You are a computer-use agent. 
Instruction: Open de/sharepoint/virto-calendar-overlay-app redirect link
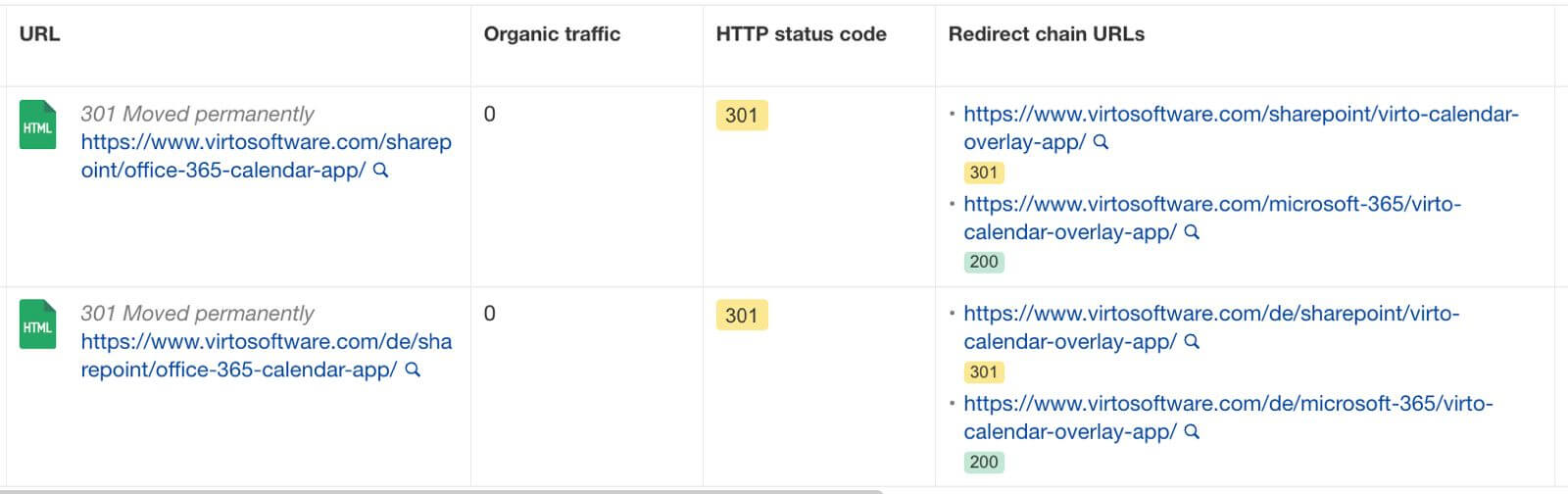point(1211,327)
